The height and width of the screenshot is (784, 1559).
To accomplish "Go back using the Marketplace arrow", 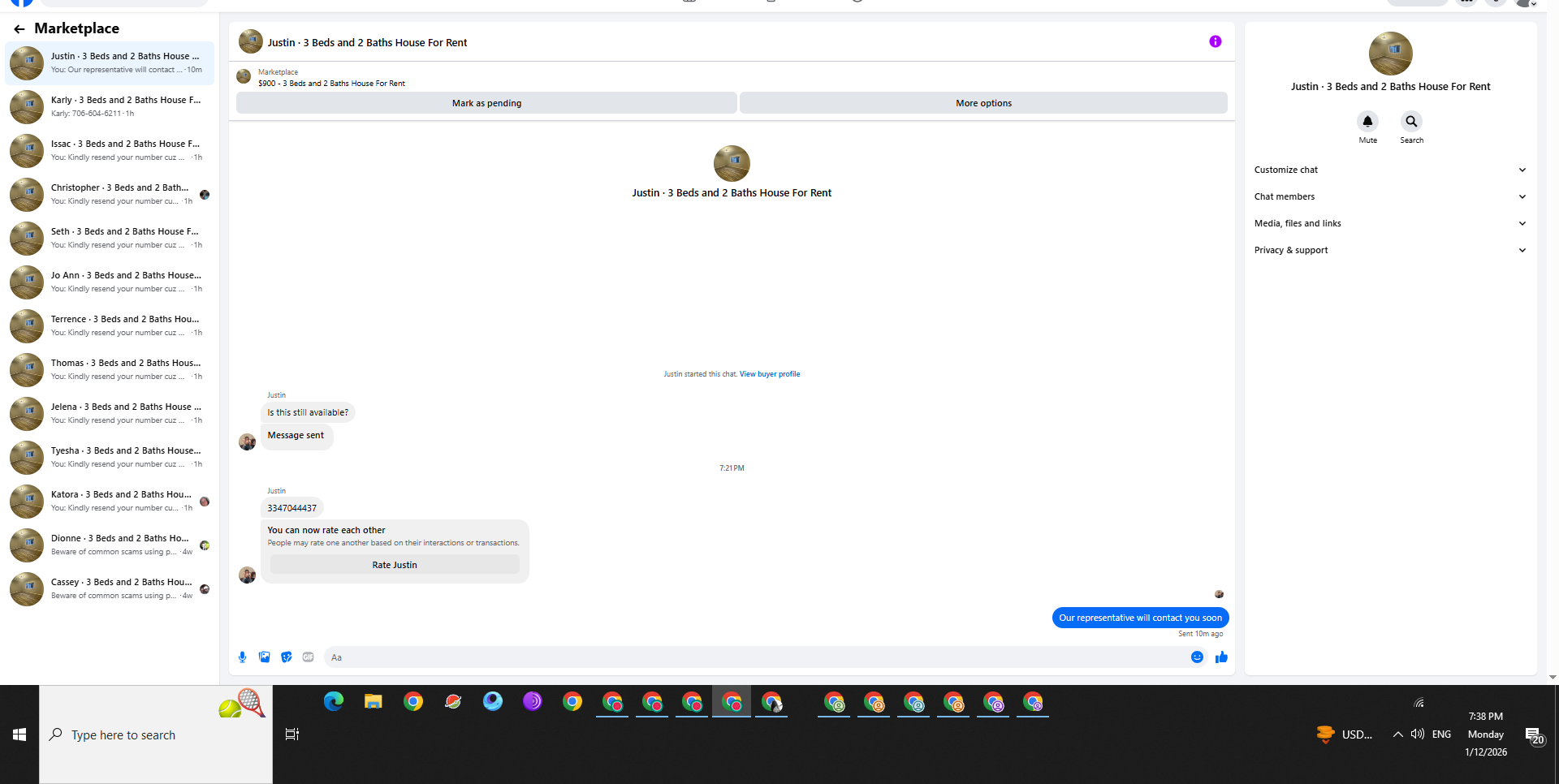I will (x=19, y=29).
